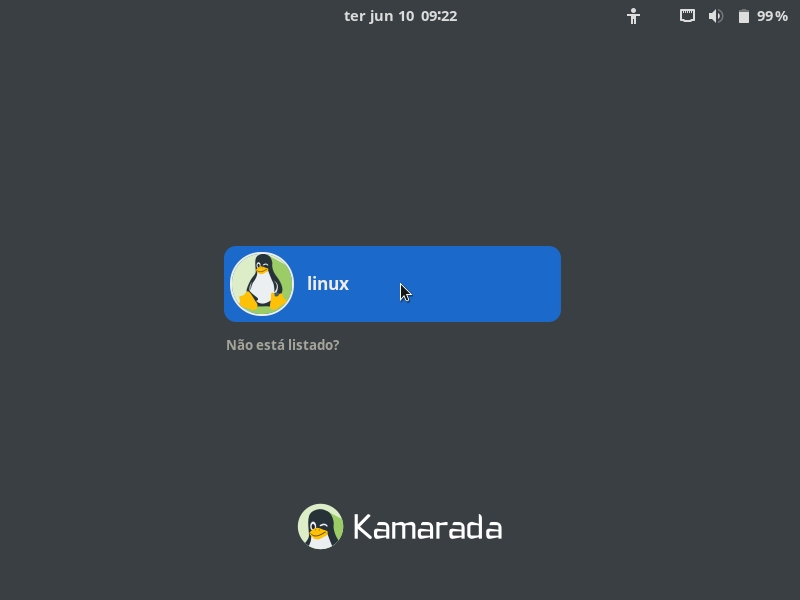Image resolution: width=800 pixels, height=600 pixels.
Task: Click the 99% battery percentage text
Action: click(x=772, y=16)
